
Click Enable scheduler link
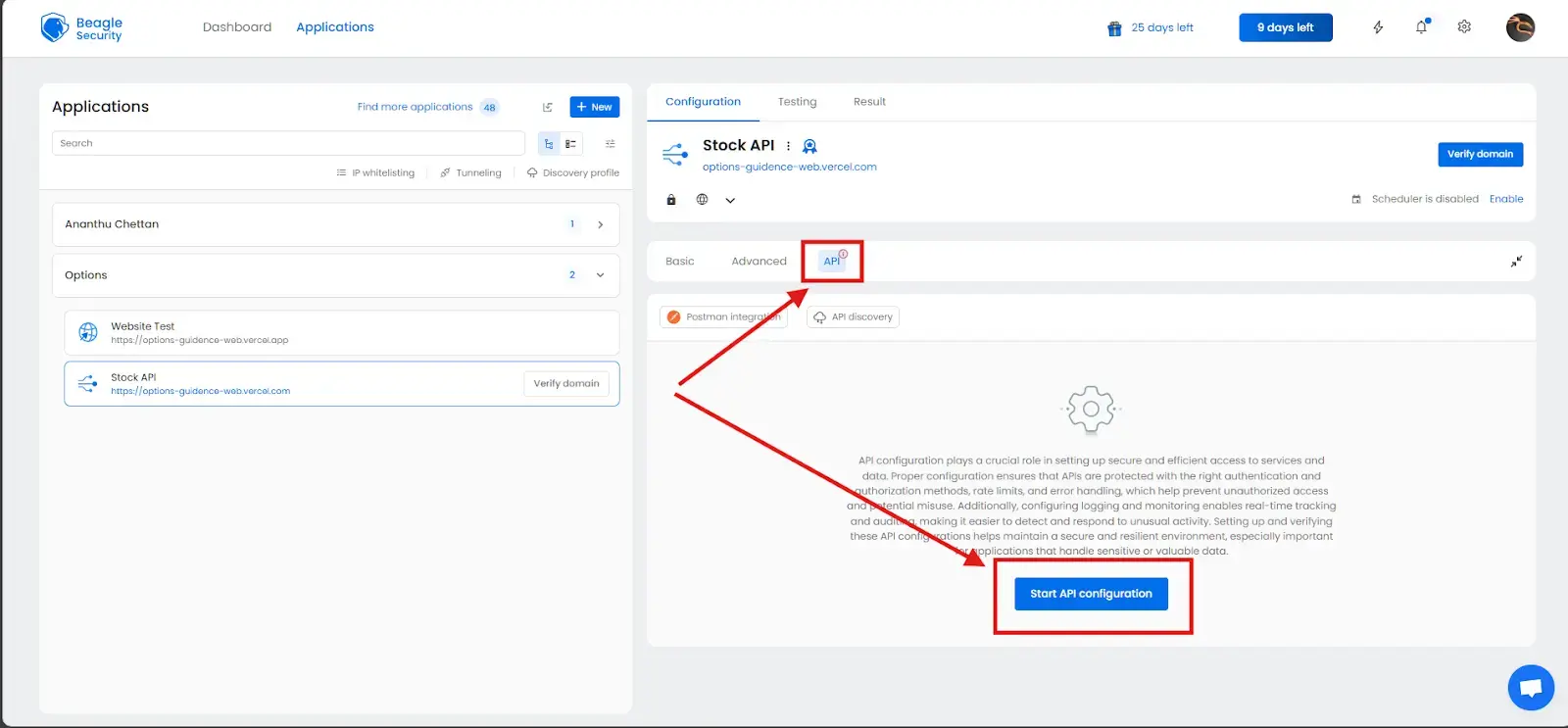(1506, 199)
